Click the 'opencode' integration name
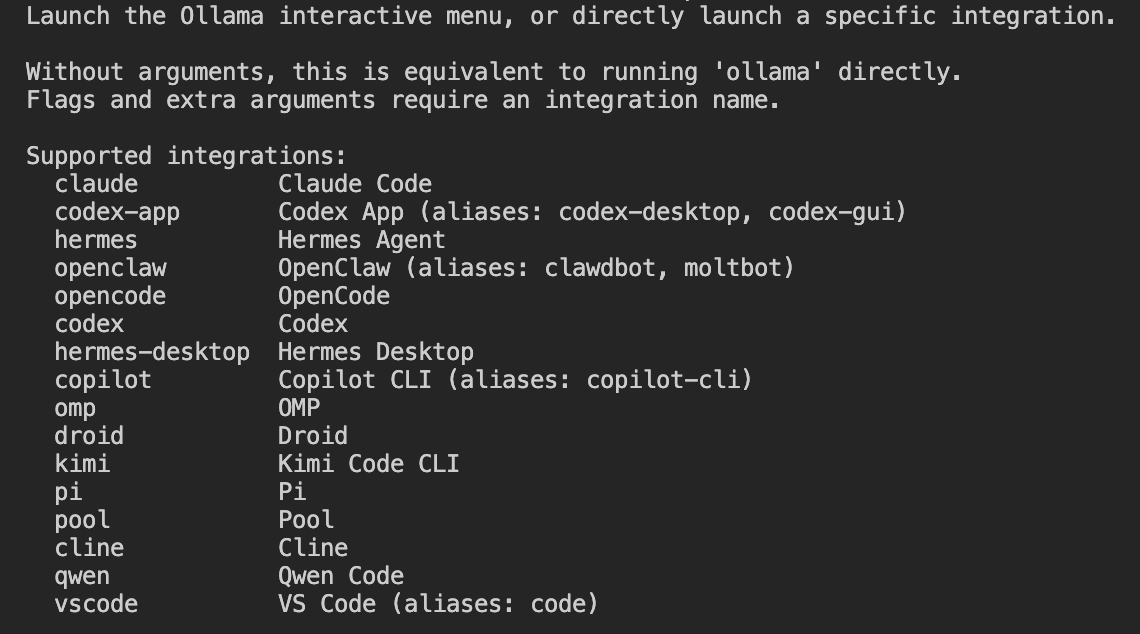 (x=111, y=297)
